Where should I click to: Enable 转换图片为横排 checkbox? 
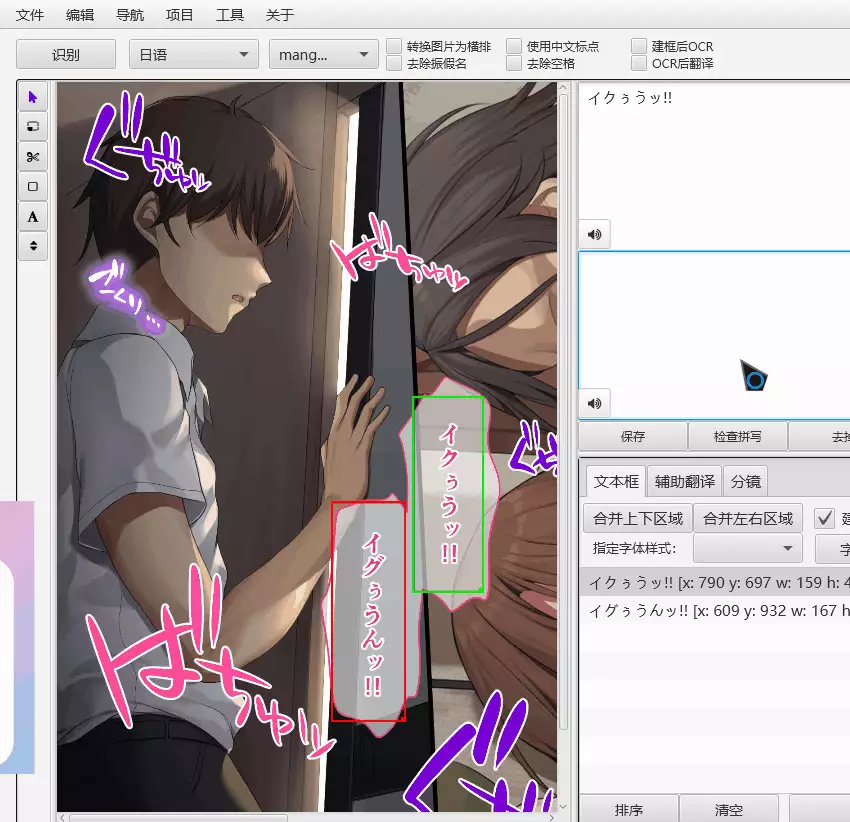[x=395, y=46]
